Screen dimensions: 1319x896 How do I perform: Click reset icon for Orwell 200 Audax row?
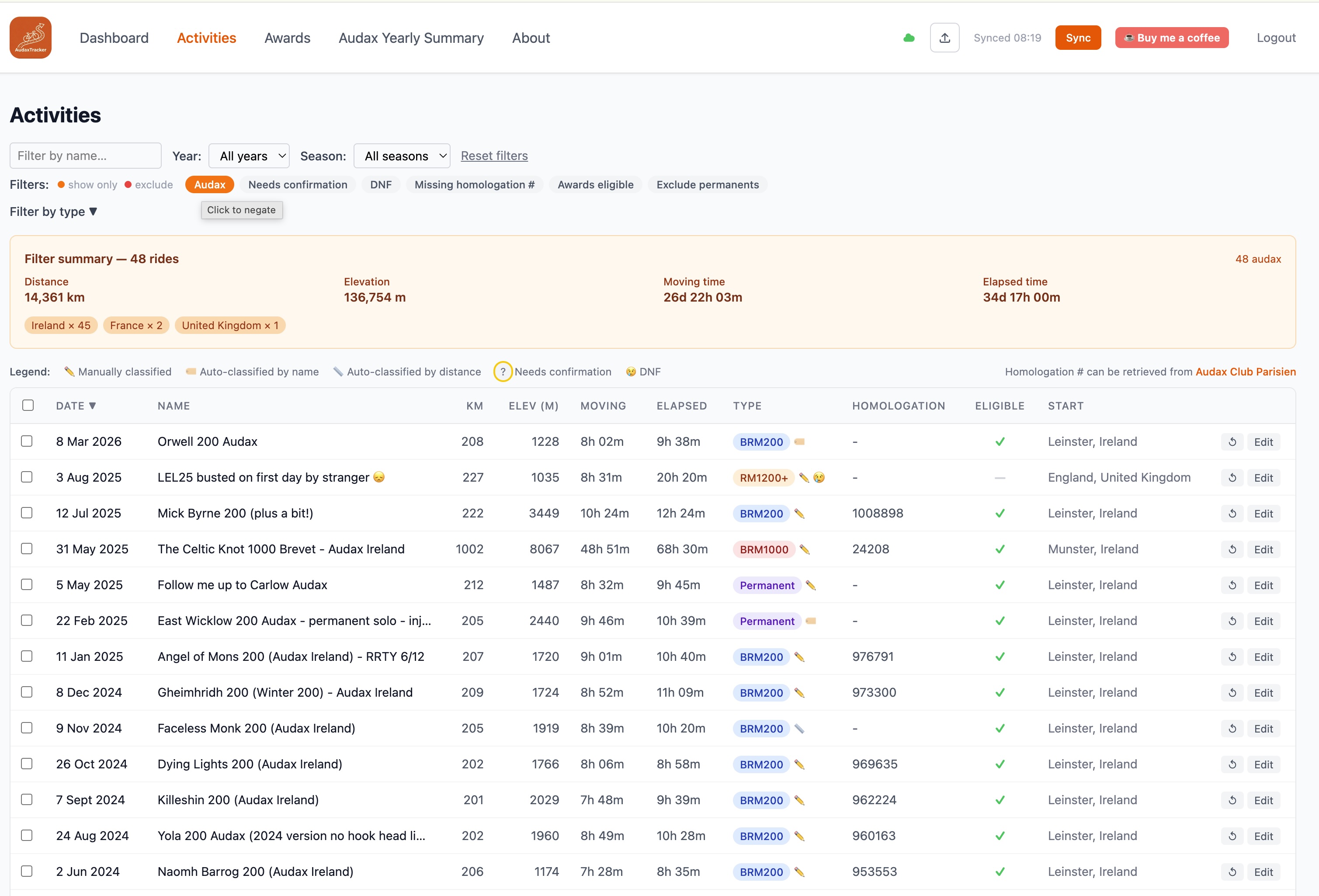tap(1232, 441)
